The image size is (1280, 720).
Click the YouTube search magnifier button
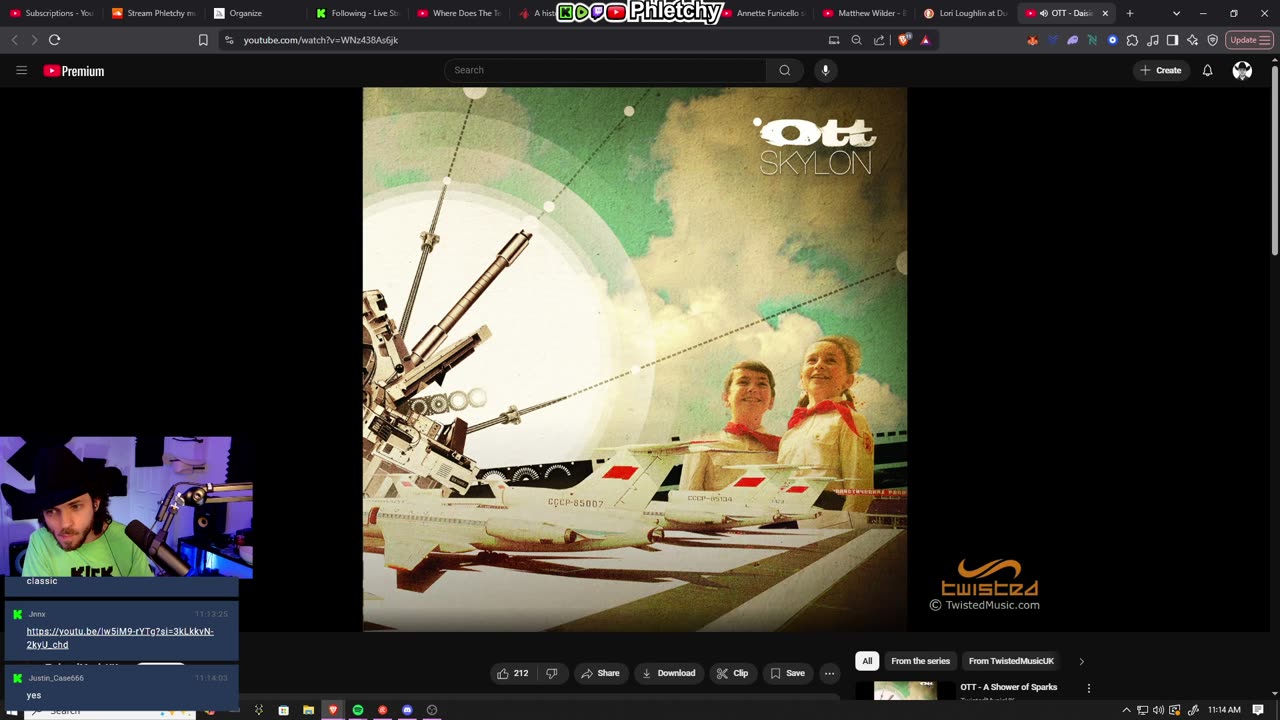785,70
